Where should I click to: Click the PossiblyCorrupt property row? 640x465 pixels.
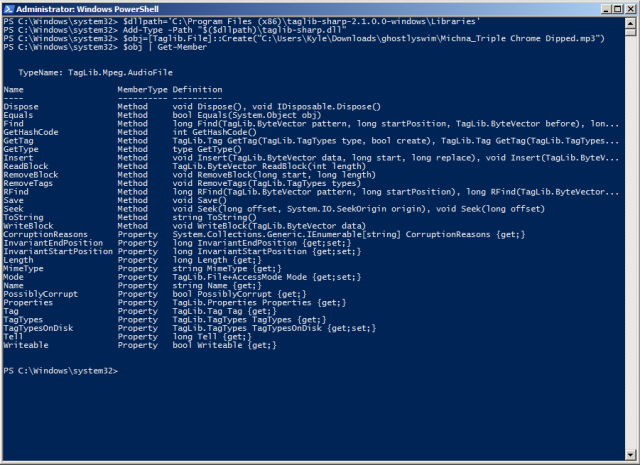tap(155, 294)
